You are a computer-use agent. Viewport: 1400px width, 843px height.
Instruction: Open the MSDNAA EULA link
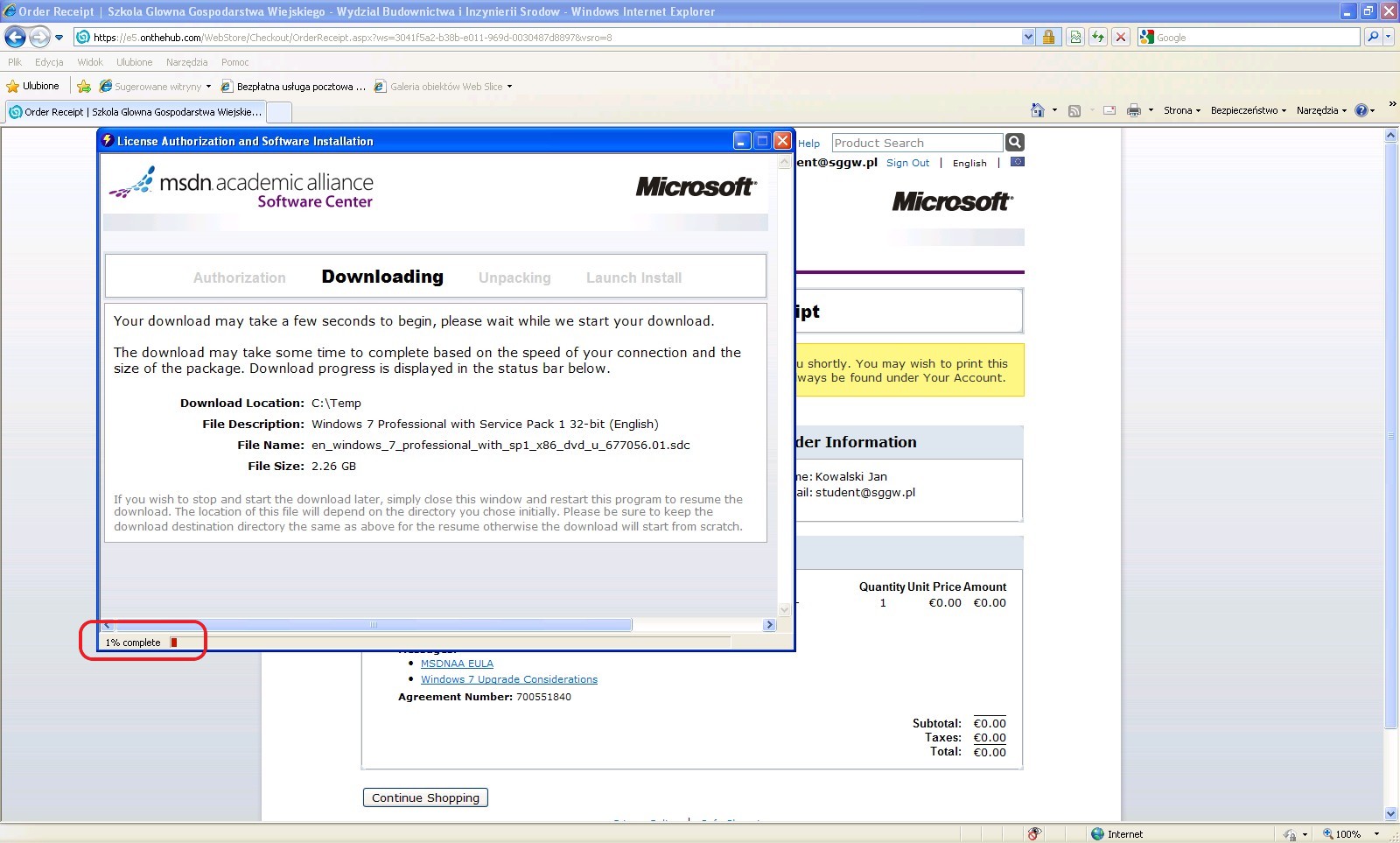[457, 664]
